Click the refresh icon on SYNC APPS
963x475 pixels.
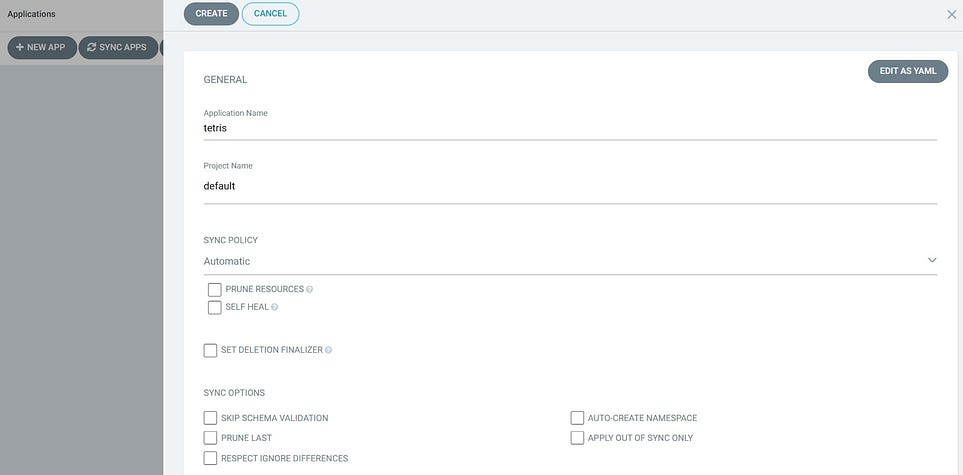[x=92, y=47]
